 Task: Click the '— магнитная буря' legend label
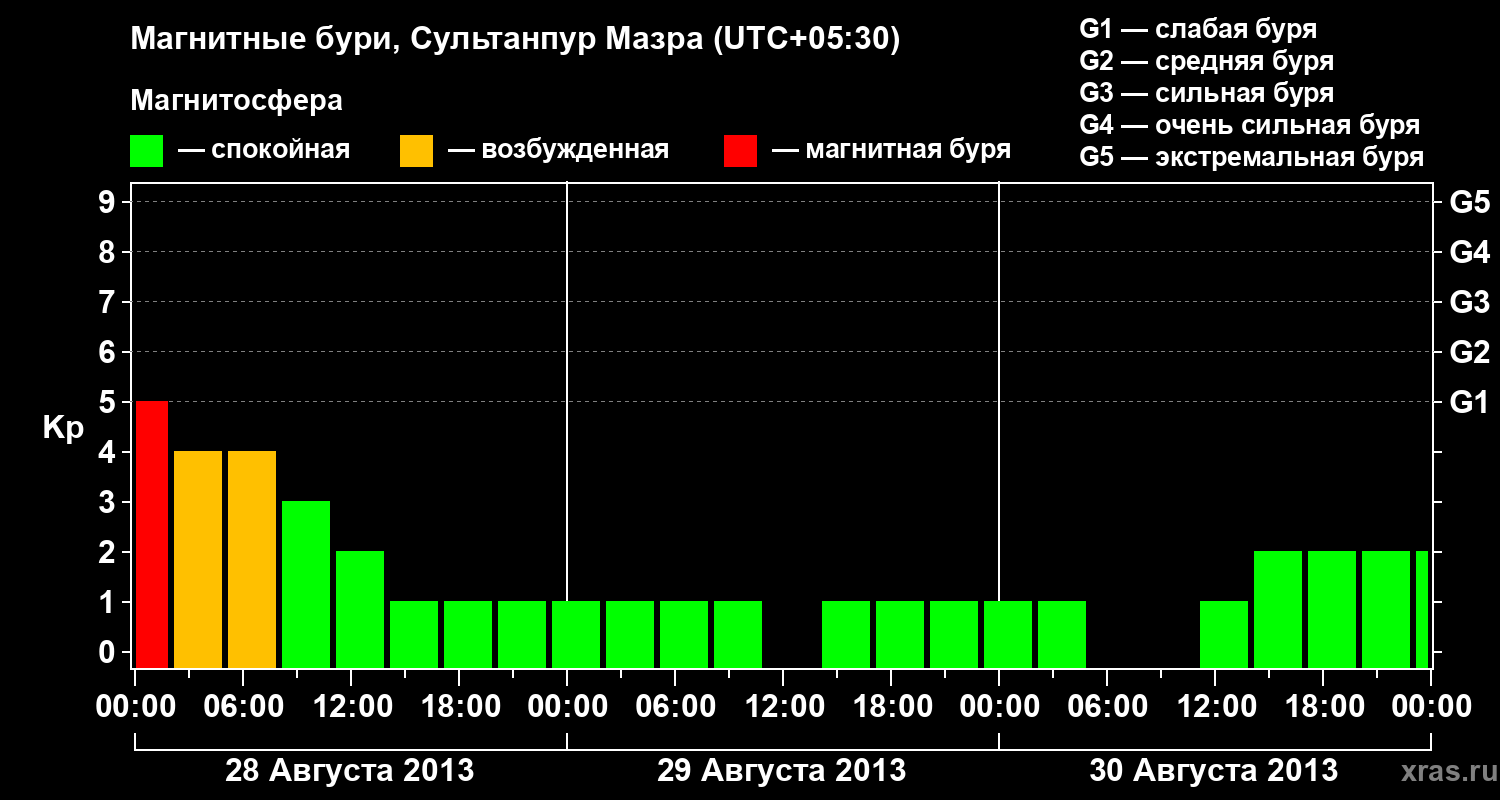pyautogui.click(x=892, y=150)
